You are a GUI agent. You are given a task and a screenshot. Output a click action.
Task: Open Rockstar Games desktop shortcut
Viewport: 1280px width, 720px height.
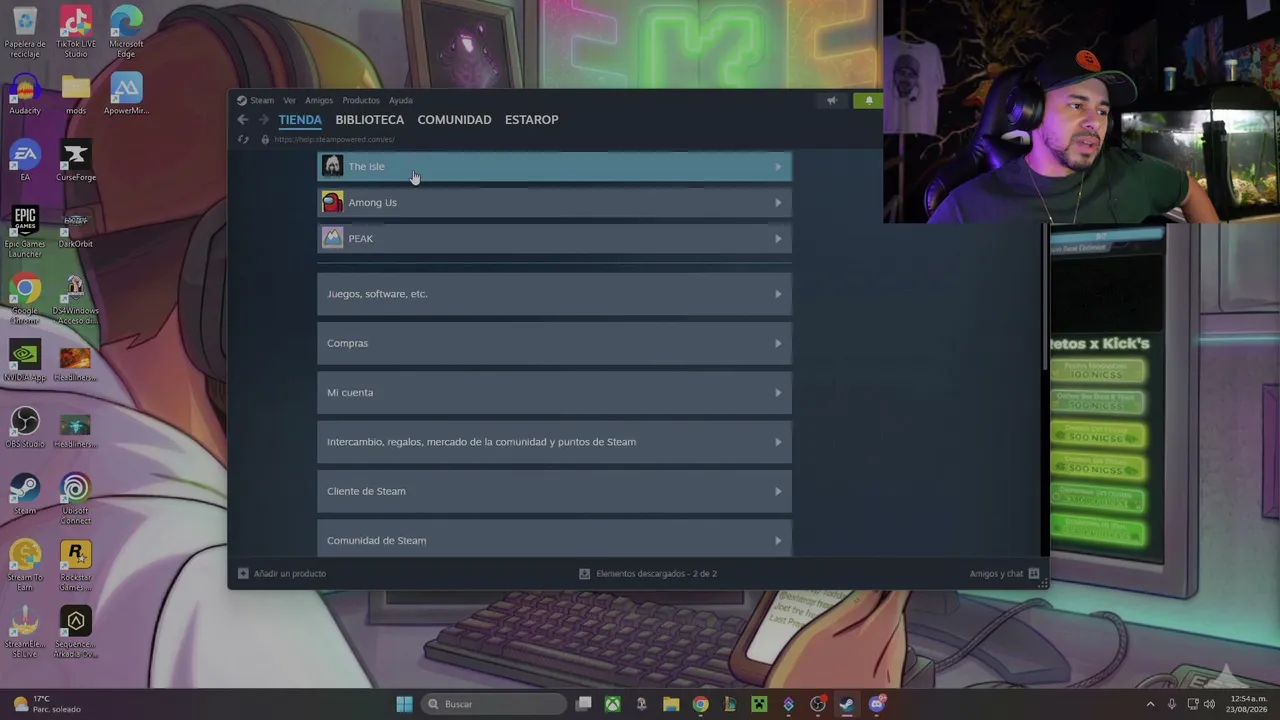(x=75, y=566)
